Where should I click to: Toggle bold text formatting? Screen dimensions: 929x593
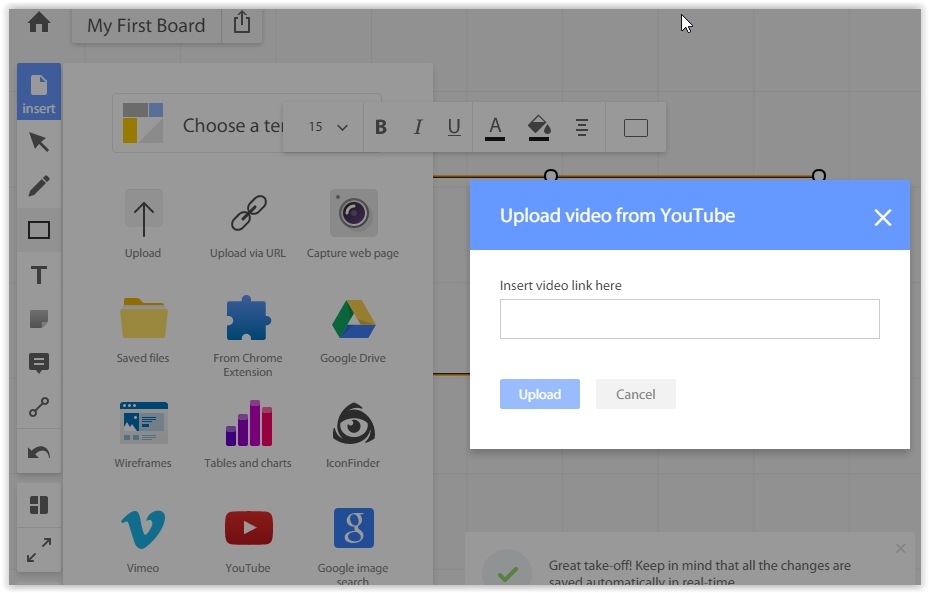click(x=381, y=127)
